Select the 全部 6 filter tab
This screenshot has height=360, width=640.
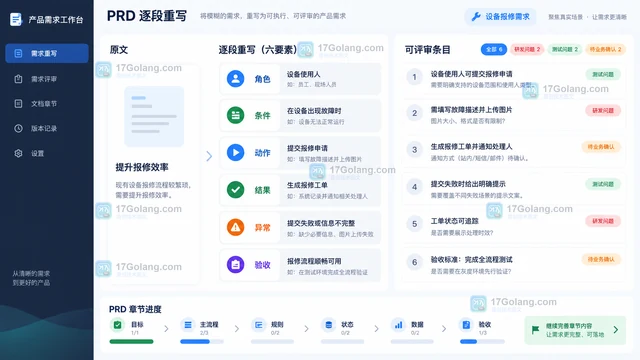click(494, 49)
